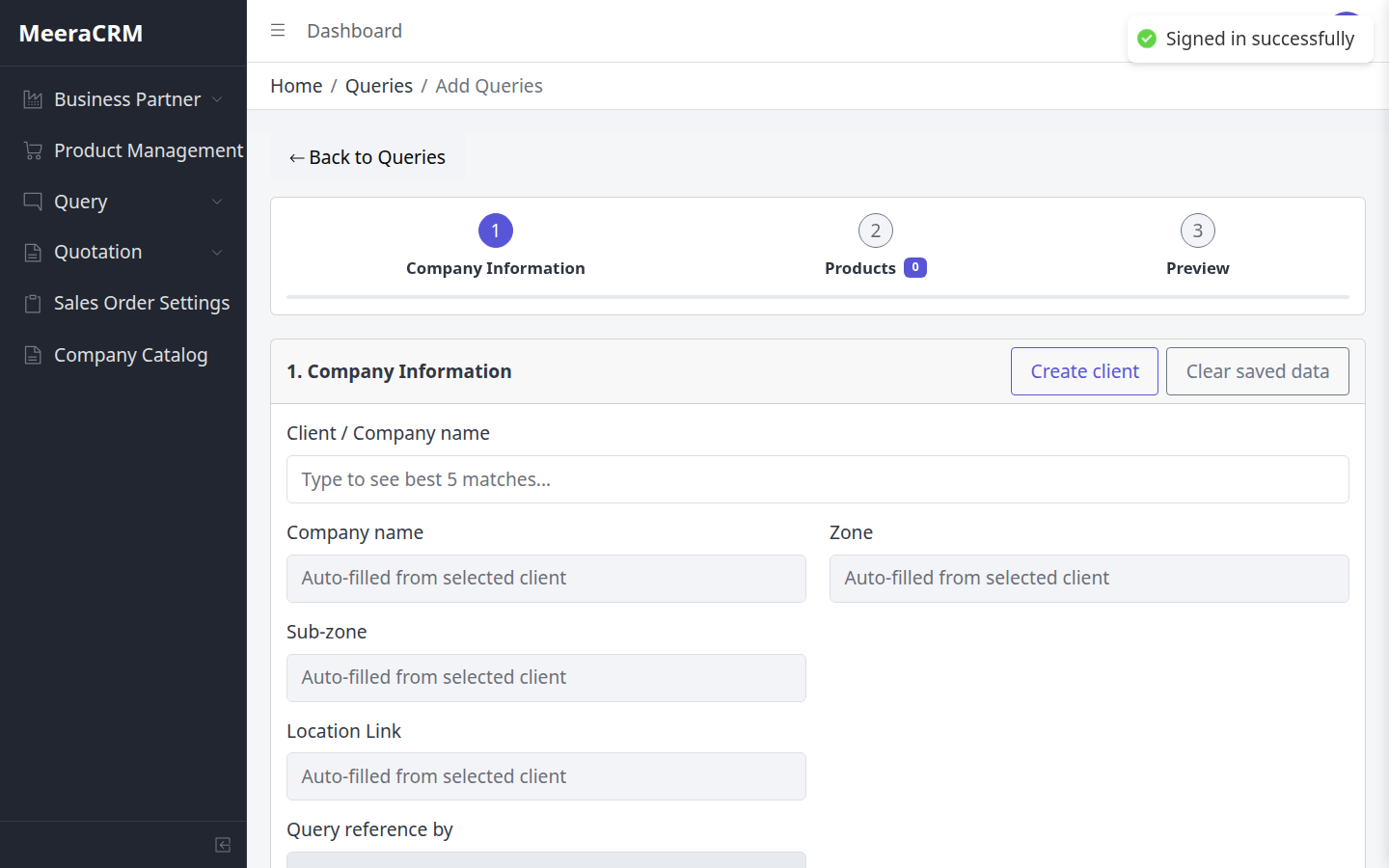
Task: Click the 'Add Queries' breadcrumb text
Action: click(x=489, y=86)
